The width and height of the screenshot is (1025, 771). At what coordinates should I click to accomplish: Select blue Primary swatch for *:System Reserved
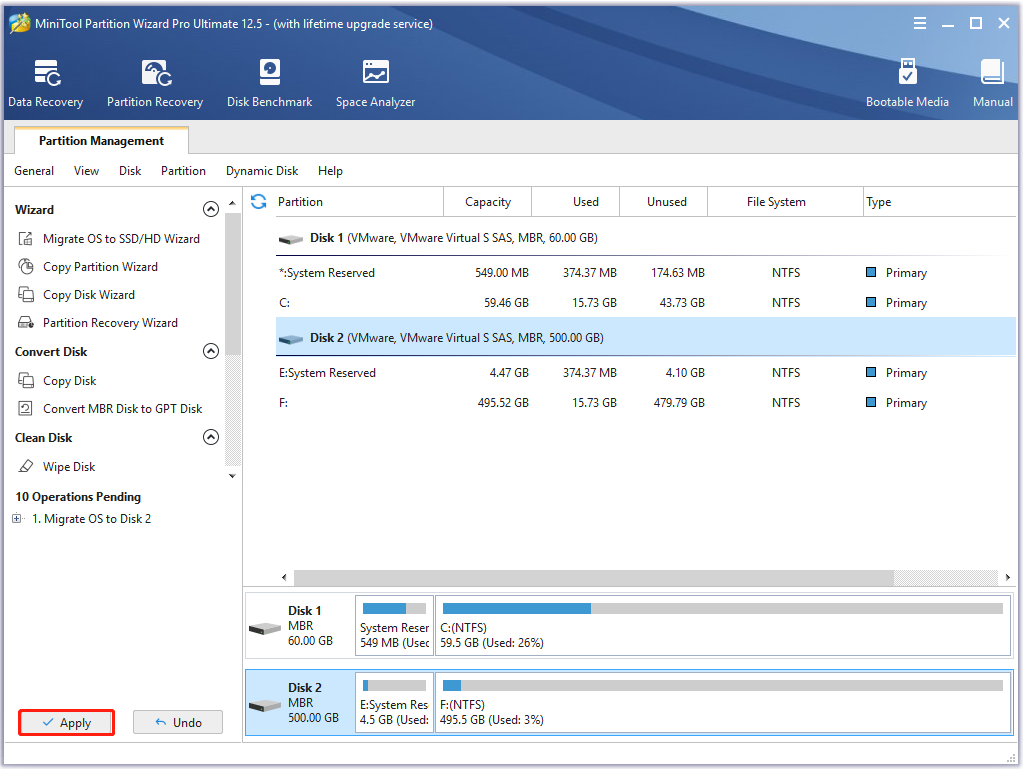871,272
